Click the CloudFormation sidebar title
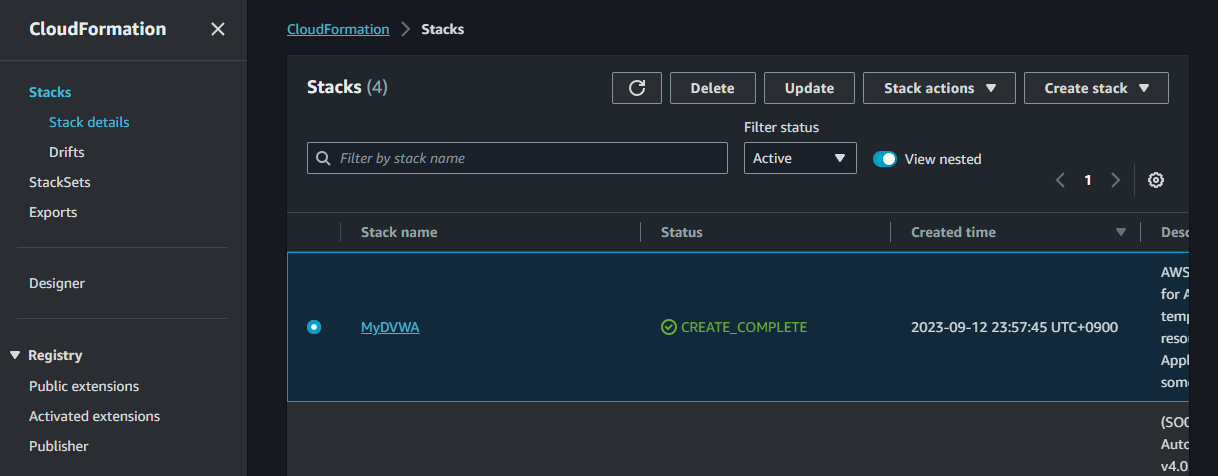Viewport: 1218px width, 476px height. tap(98, 29)
